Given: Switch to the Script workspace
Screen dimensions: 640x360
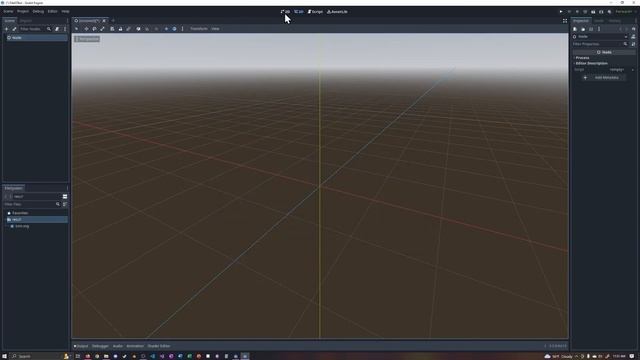Looking at the screenshot, I should click(315, 11).
